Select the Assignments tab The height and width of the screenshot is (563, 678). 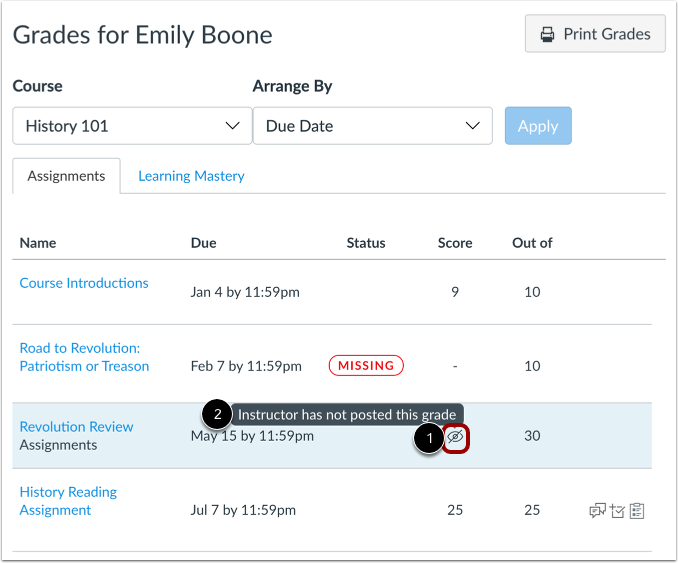(66, 176)
